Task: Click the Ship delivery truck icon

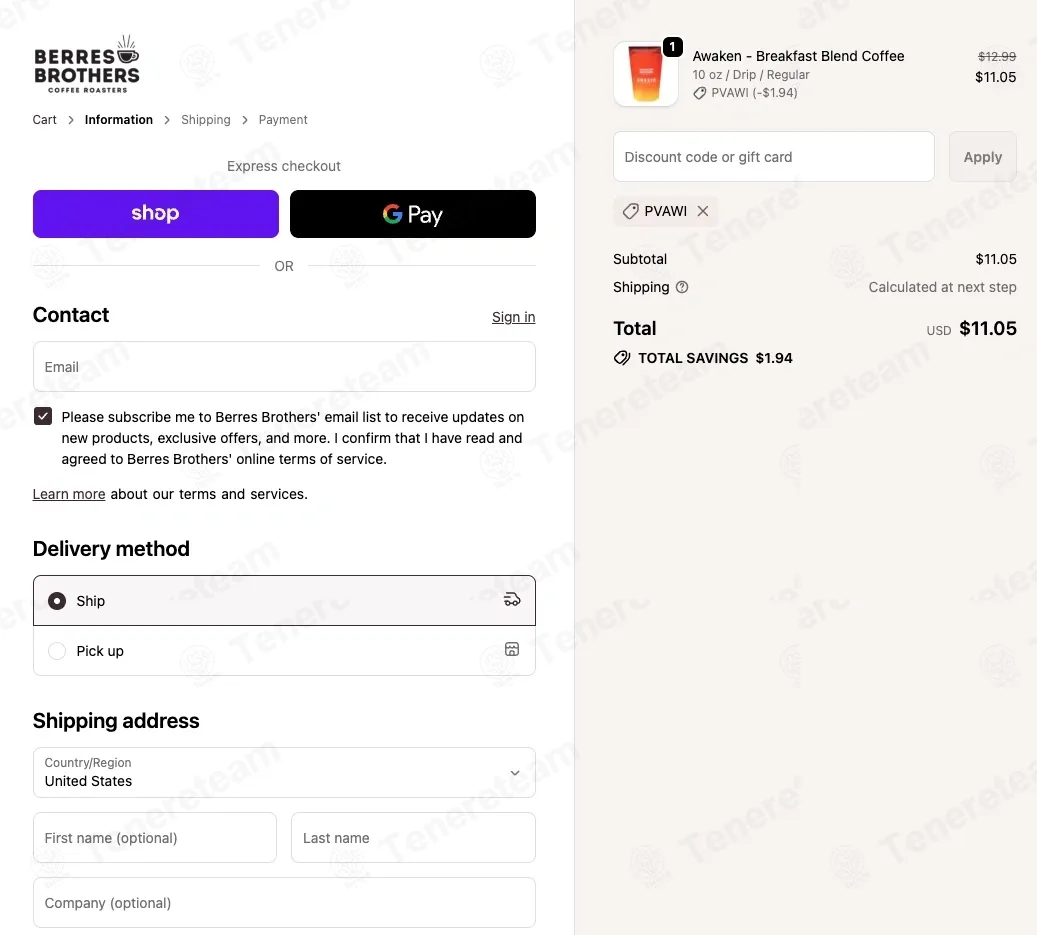Action: (x=512, y=600)
